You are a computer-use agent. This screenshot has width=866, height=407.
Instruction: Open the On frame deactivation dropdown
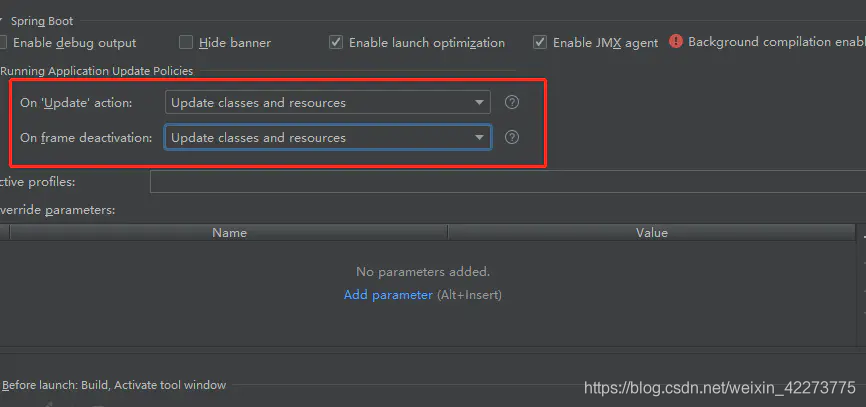[x=328, y=138]
